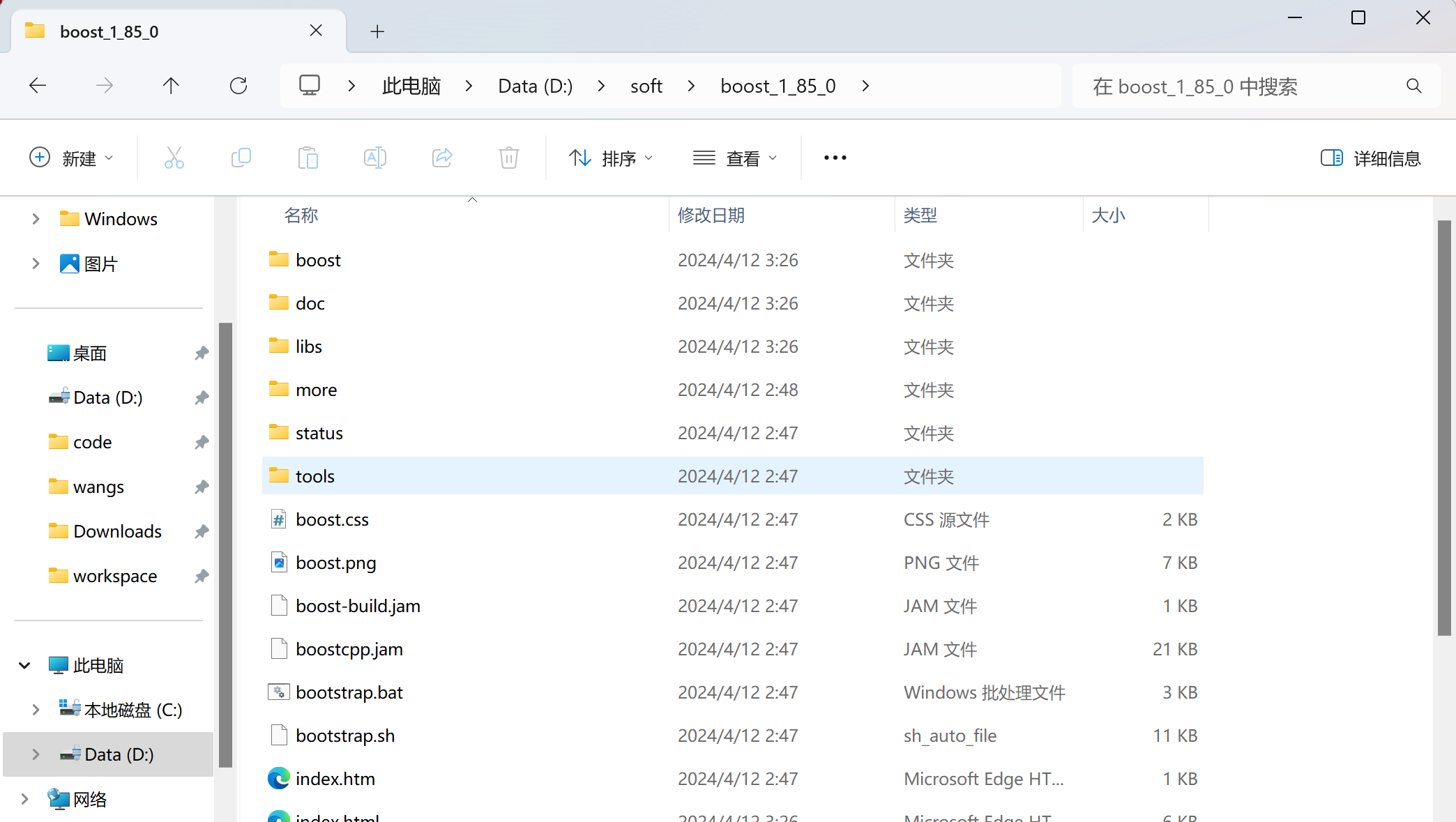Click the Rename icon
Image resolution: width=1456 pixels, height=822 pixels.
[374, 158]
